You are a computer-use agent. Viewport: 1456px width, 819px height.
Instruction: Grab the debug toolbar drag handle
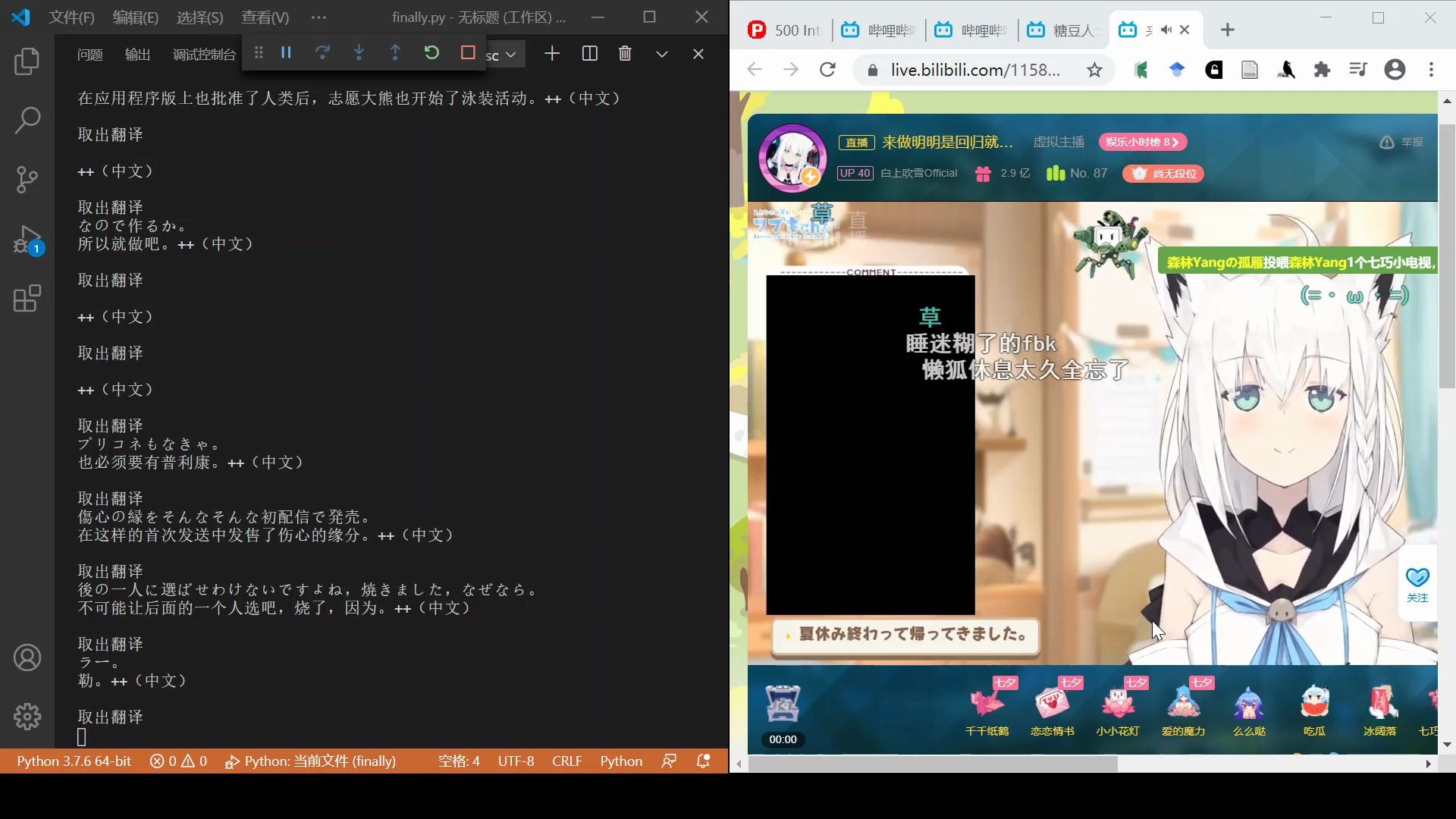259,52
